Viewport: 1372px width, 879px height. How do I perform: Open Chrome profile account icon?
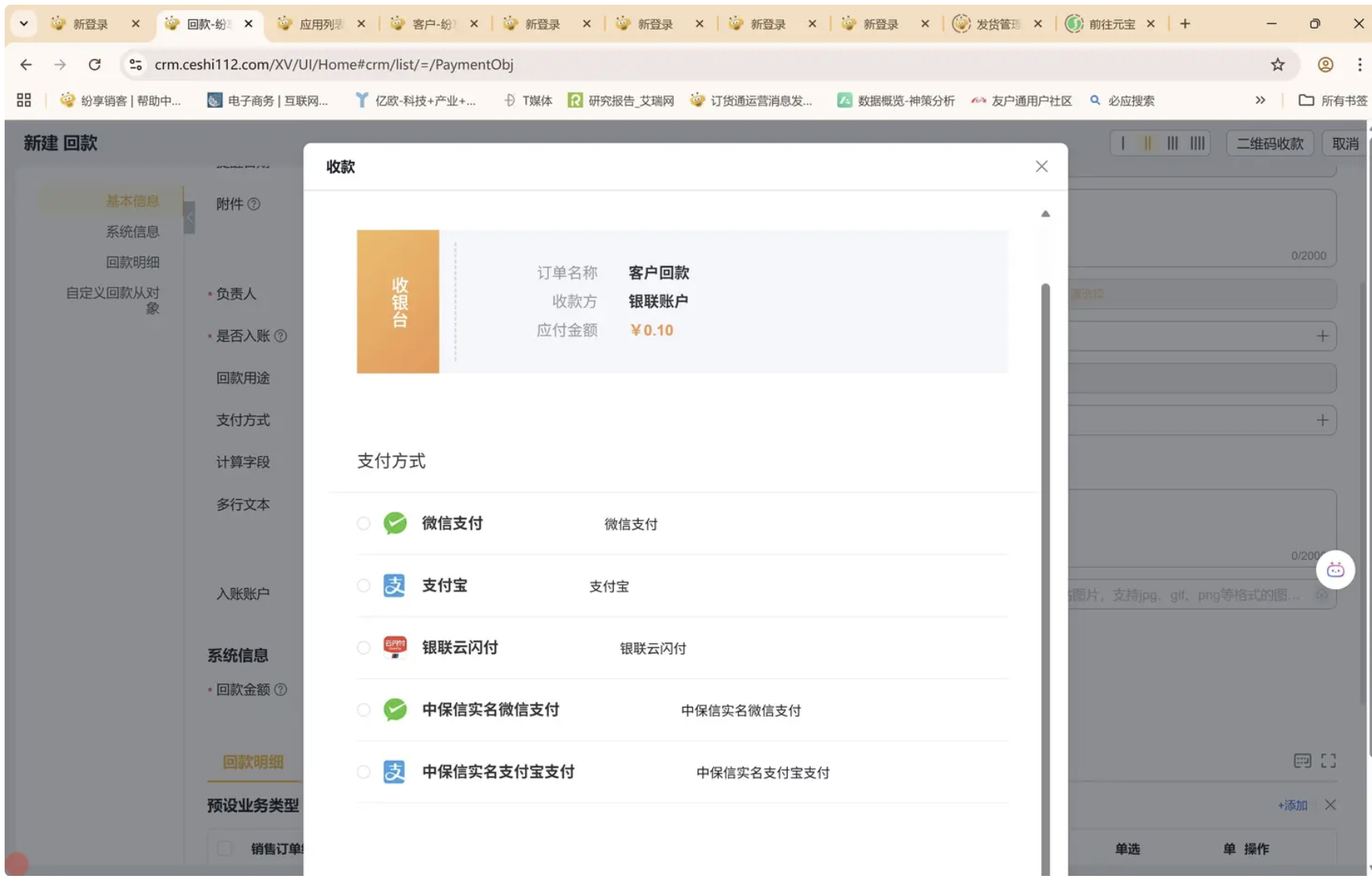(x=1325, y=64)
